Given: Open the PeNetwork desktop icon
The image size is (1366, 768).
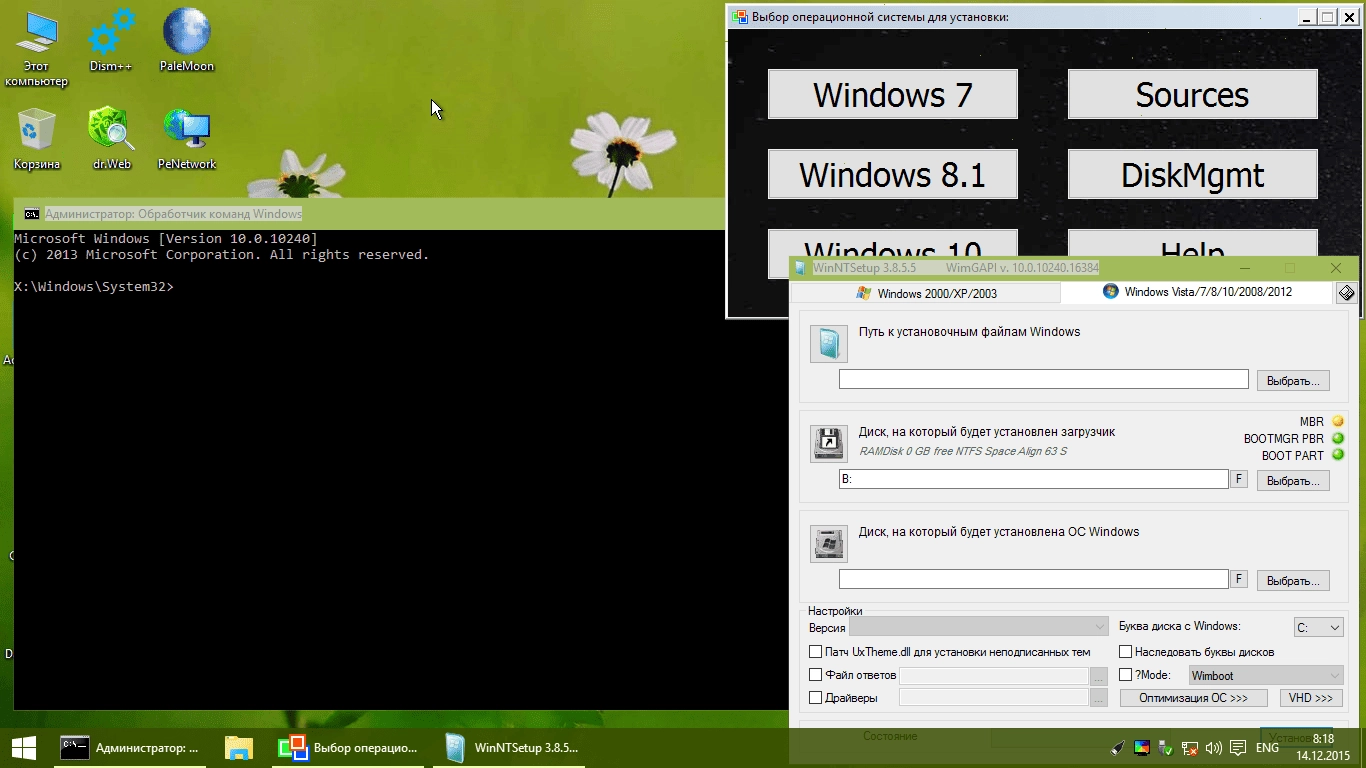Looking at the screenshot, I should click(187, 138).
